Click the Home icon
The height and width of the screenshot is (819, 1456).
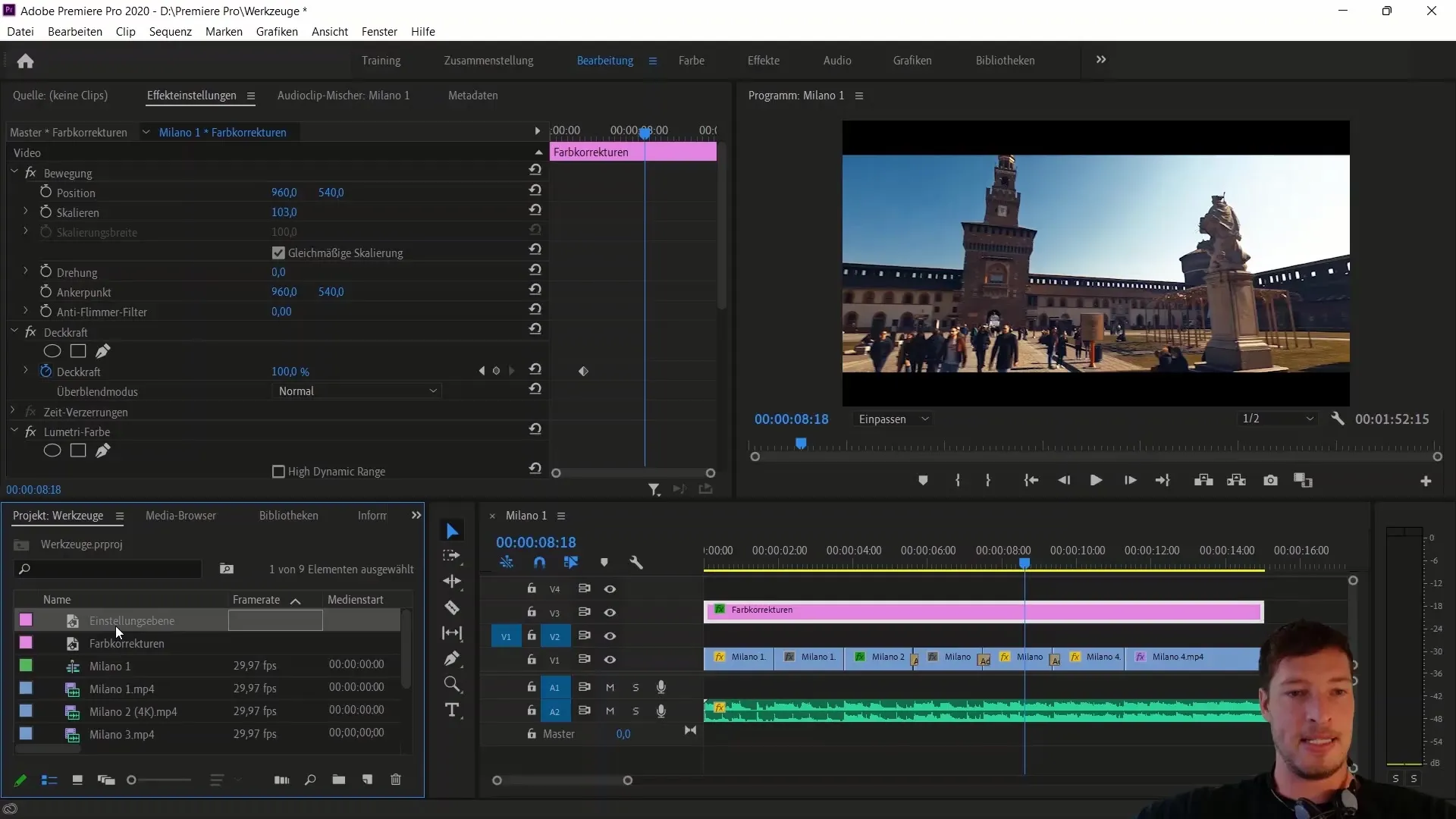(x=25, y=61)
